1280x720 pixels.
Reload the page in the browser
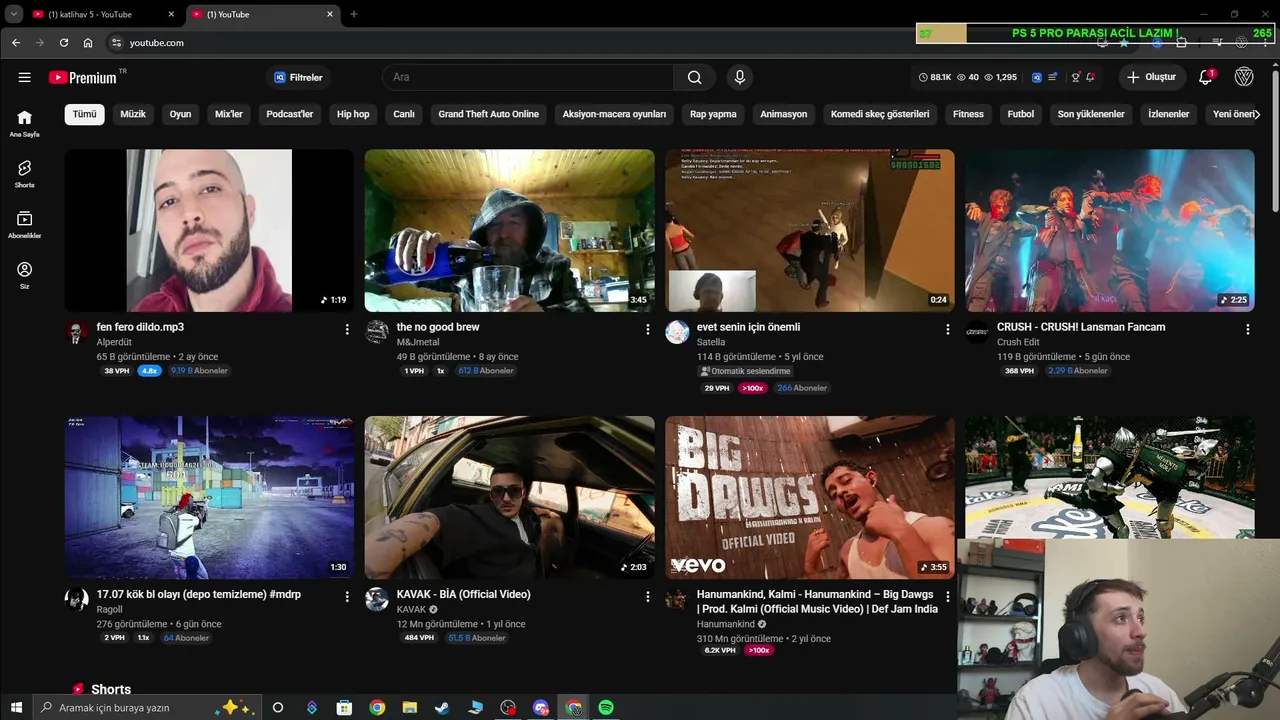tap(64, 43)
